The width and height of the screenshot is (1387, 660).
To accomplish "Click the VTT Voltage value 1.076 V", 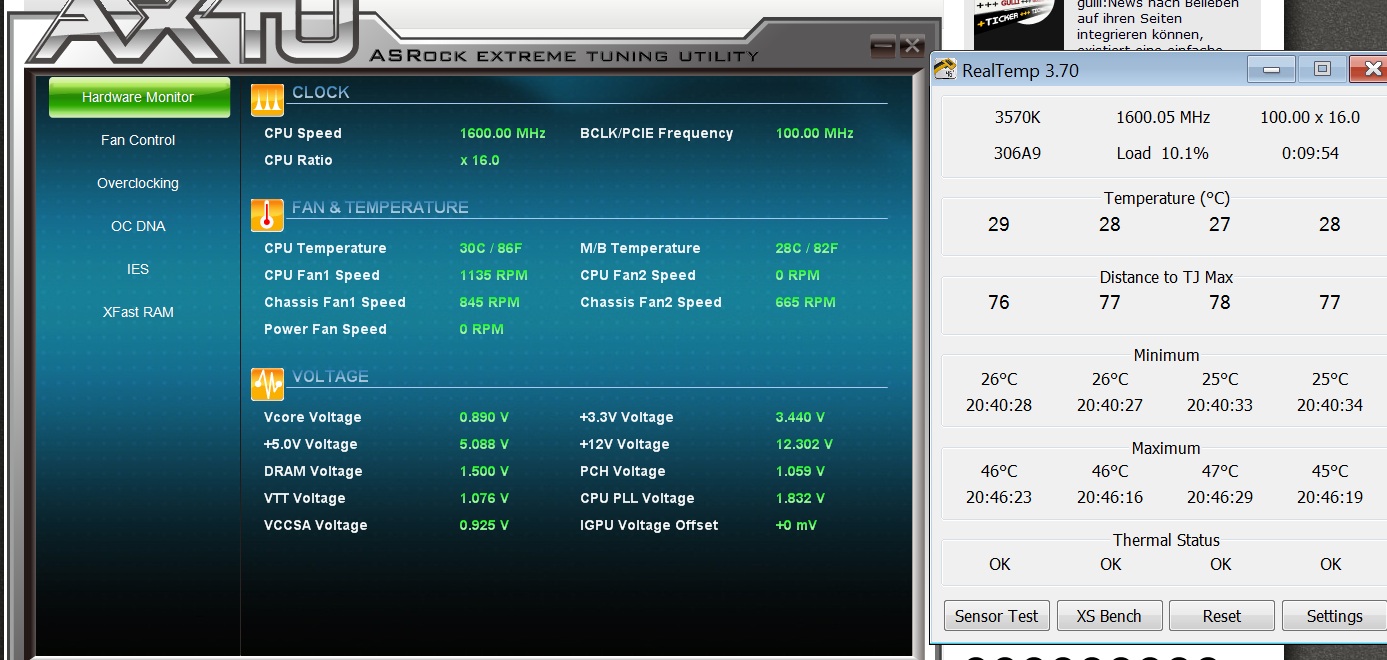I will click(484, 498).
